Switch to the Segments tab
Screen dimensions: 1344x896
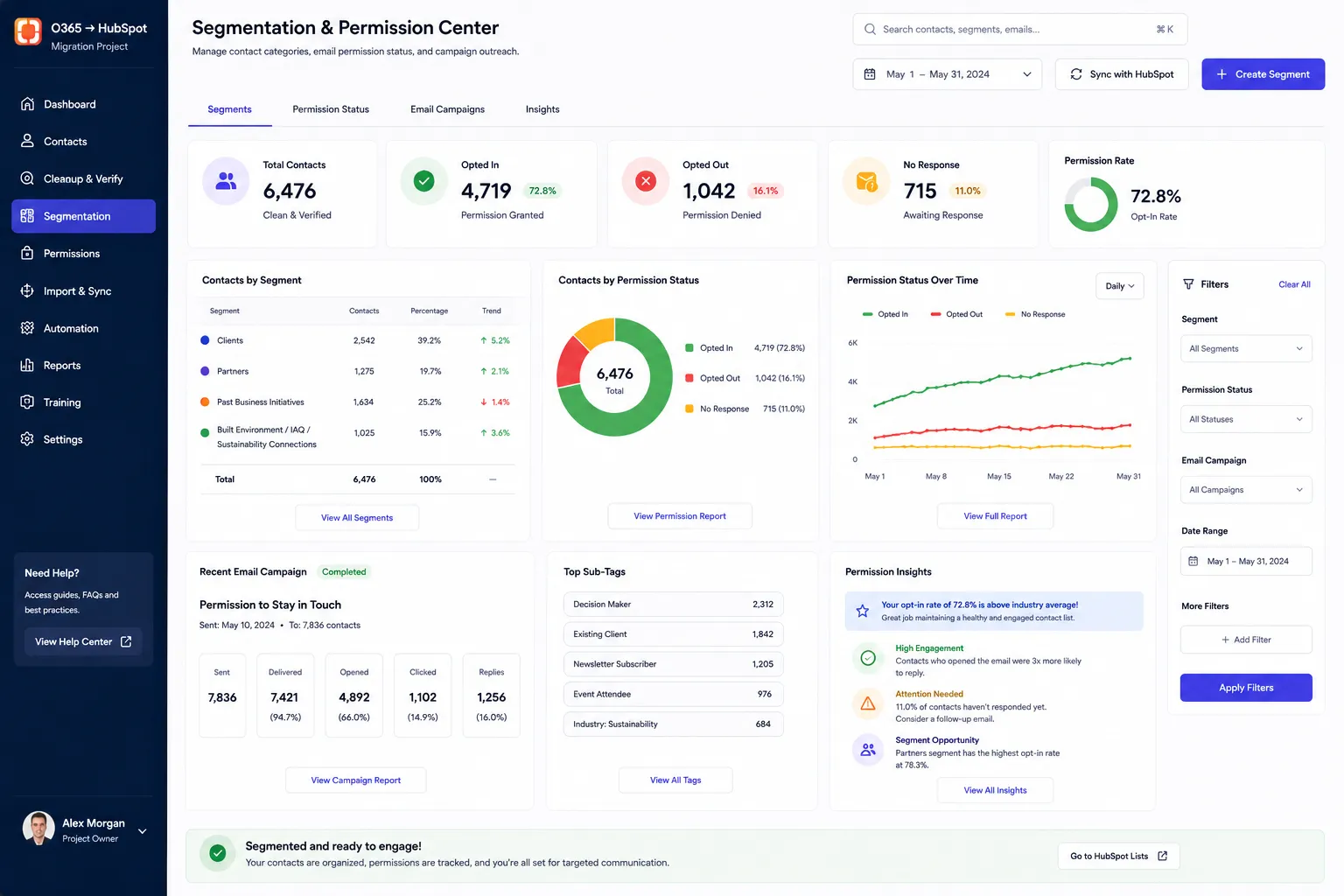229,109
